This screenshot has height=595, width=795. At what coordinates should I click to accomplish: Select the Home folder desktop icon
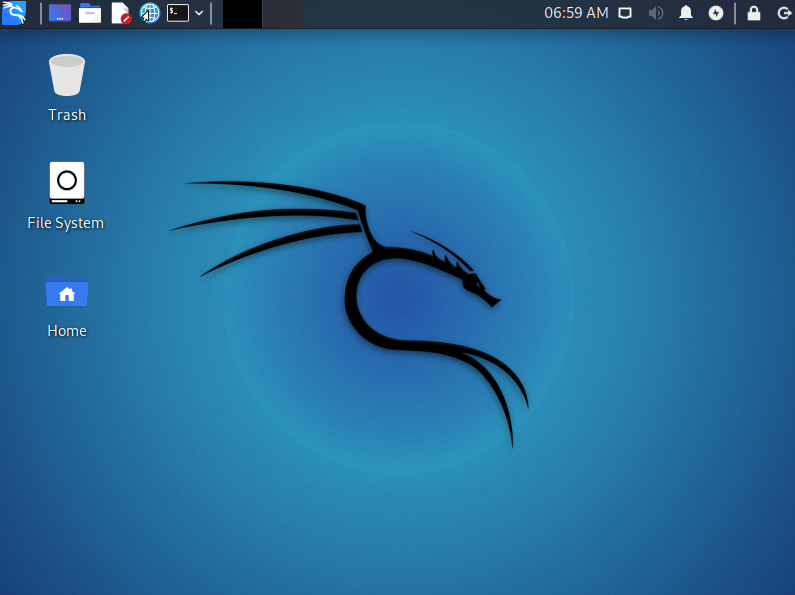(67, 292)
